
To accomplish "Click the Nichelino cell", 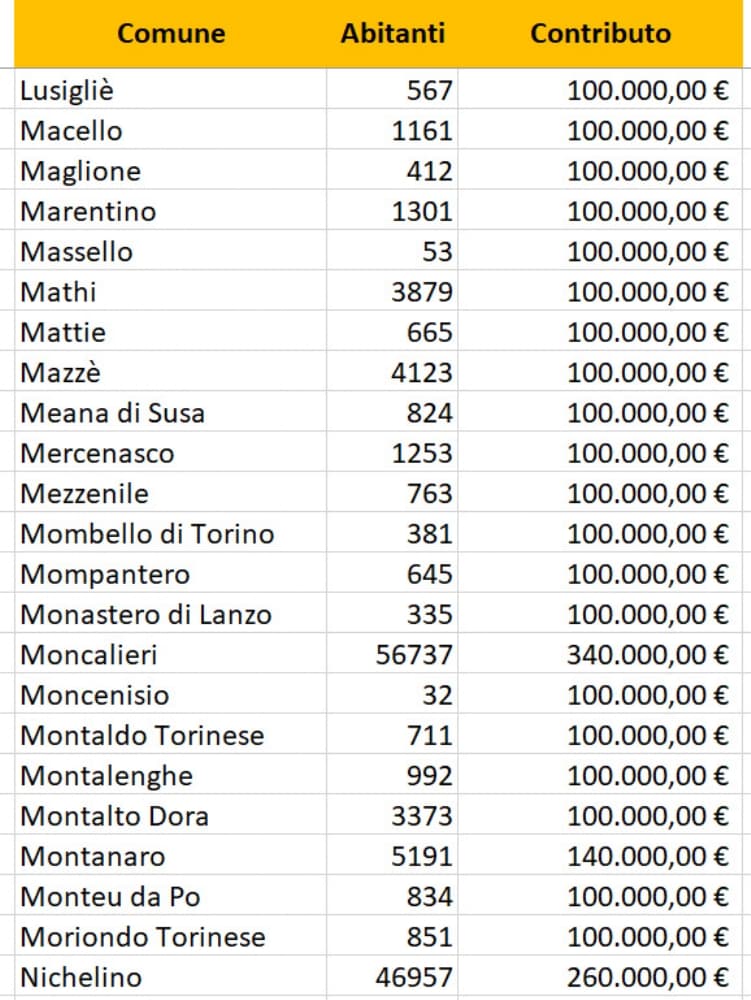I will pos(81,977).
